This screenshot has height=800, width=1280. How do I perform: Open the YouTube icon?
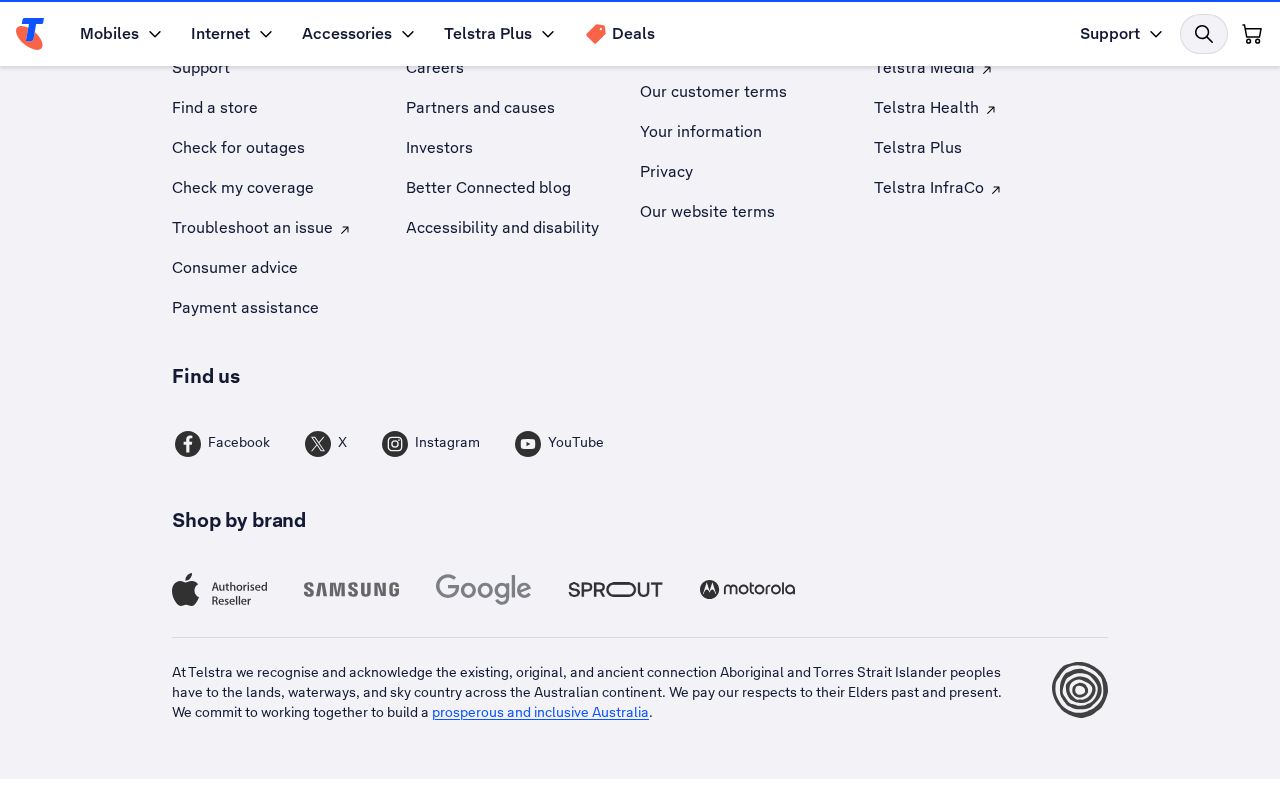[x=528, y=444]
